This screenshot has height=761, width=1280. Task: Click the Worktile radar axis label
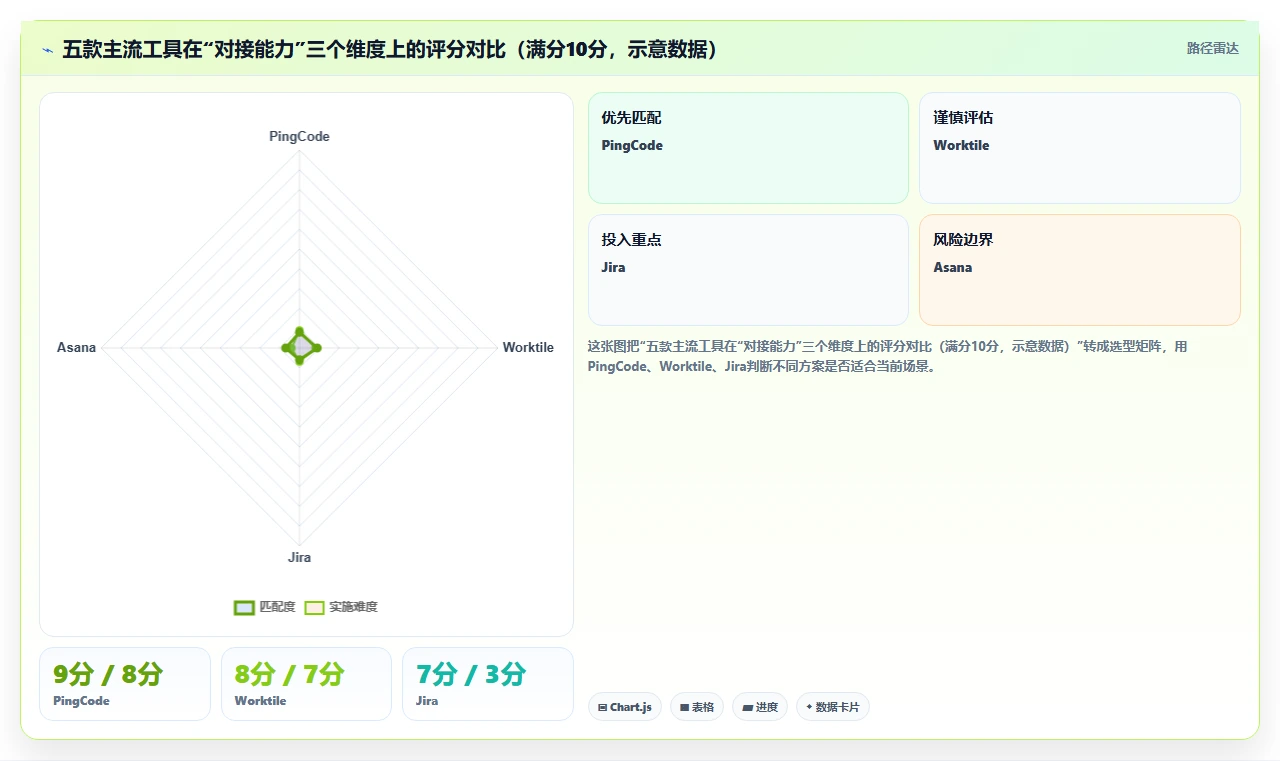click(528, 348)
